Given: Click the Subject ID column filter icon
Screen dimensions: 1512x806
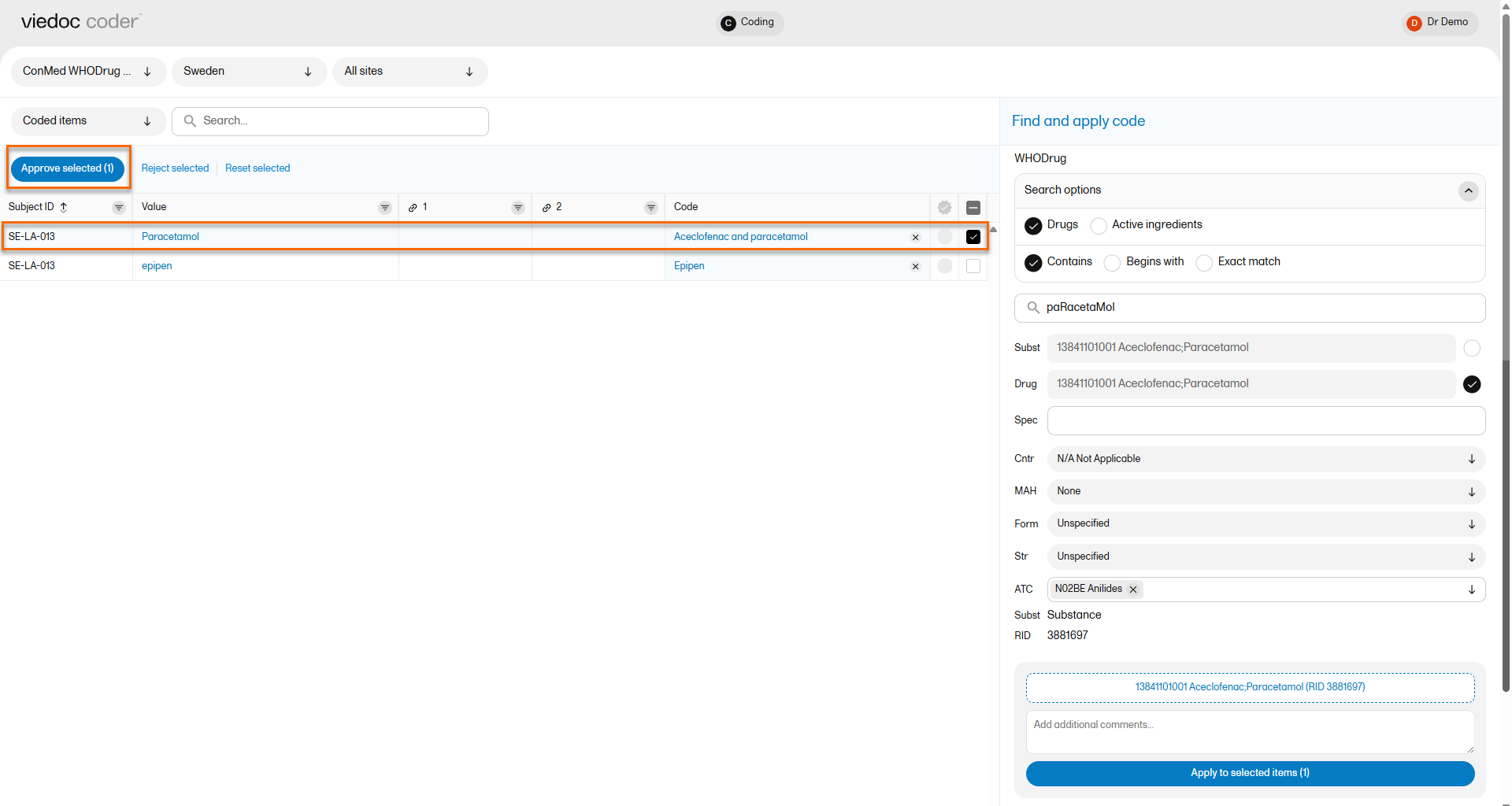Looking at the screenshot, I should click(x=119, y=208).
